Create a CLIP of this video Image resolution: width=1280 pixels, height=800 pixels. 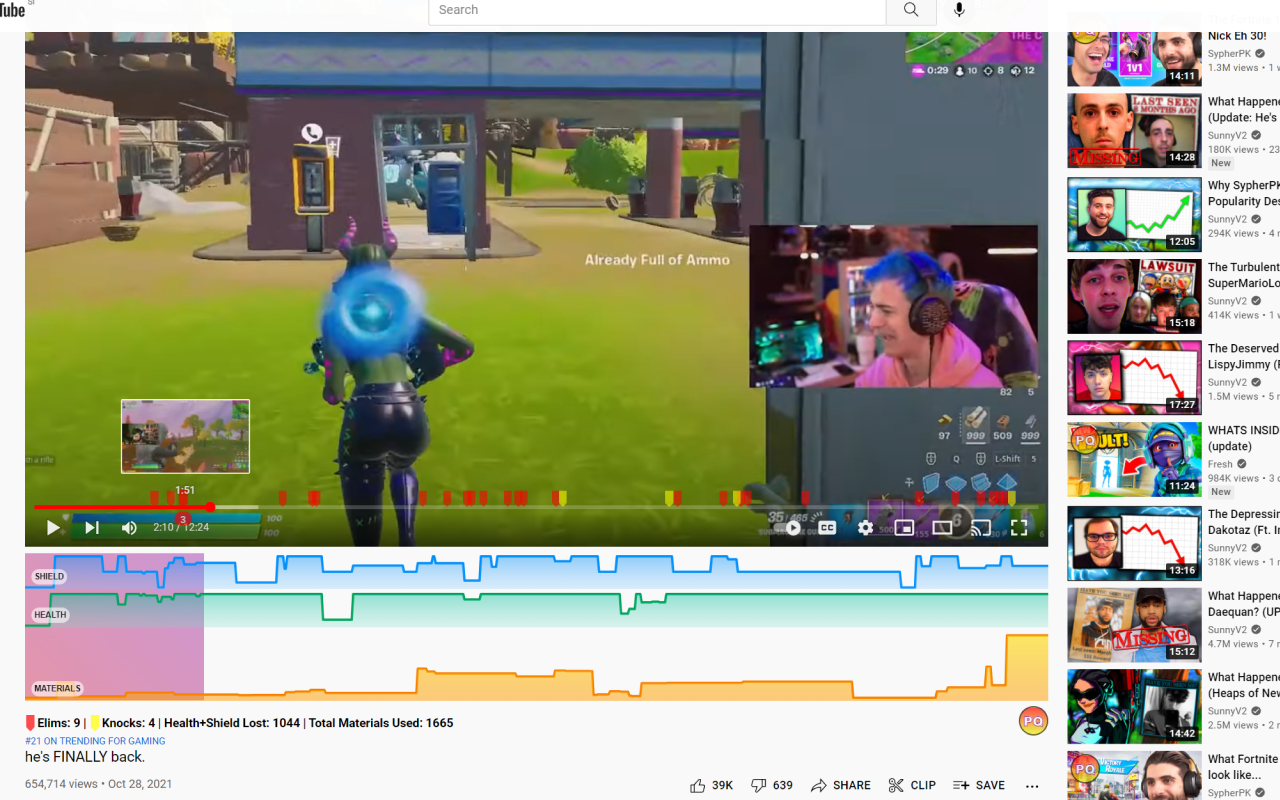pos(912,785)
